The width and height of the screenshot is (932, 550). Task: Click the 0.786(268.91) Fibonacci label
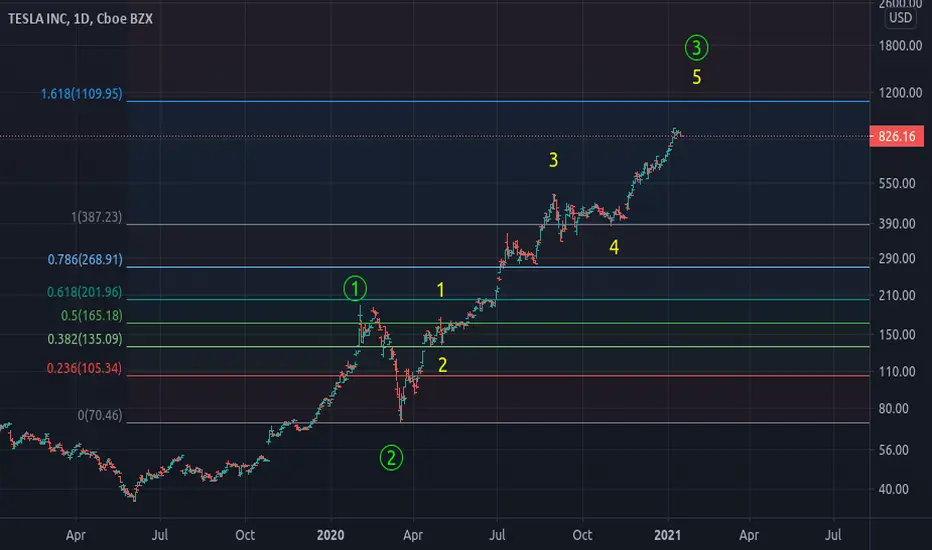(x=85, y=259)
